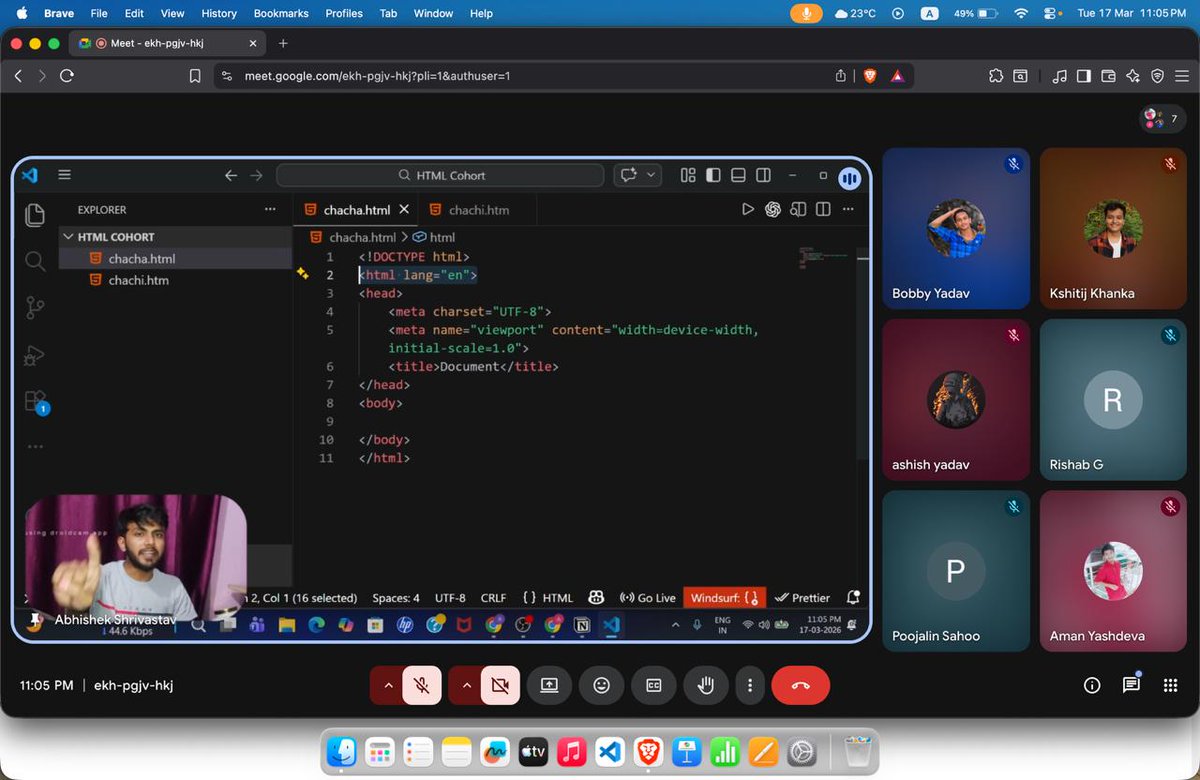1200x780 pixels.
Task: Open Numbers from the Dock
Action: [x=724, y=751]
